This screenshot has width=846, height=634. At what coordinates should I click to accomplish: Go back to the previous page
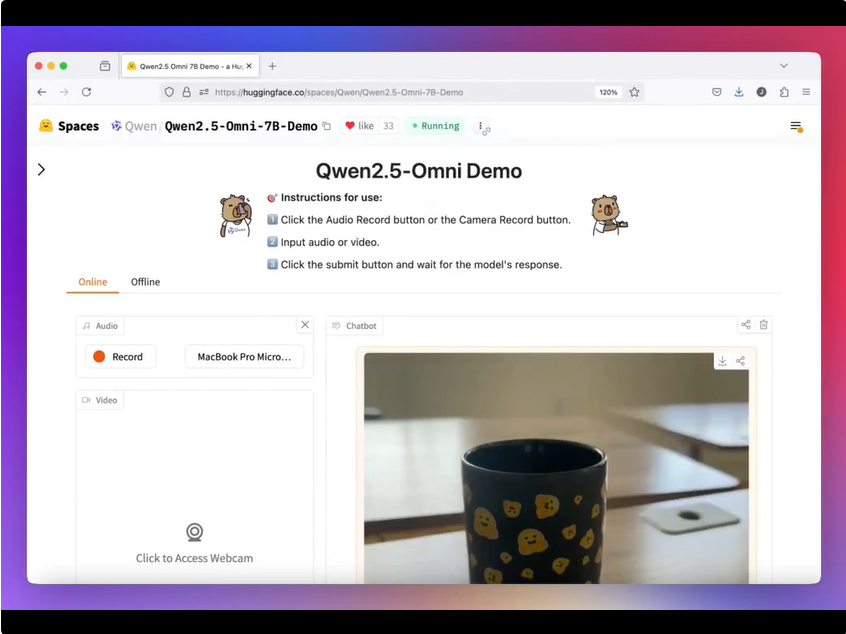42,92
